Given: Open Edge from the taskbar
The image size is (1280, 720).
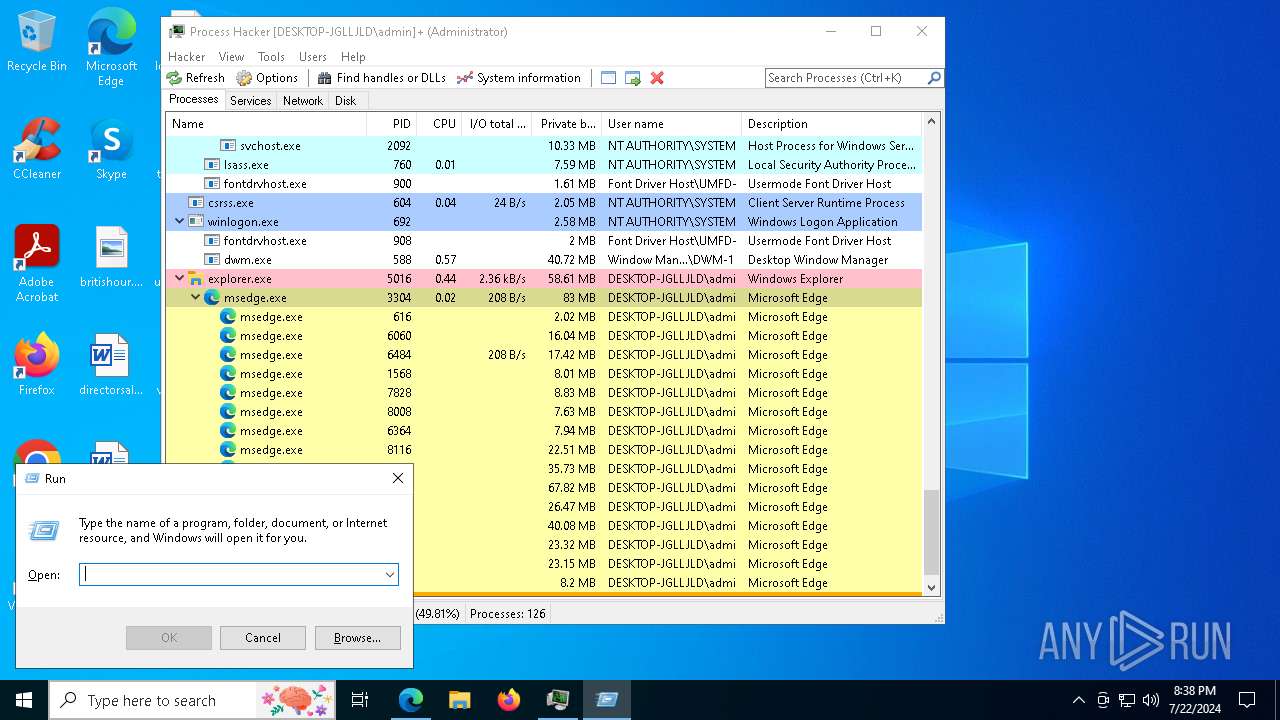Looking at the screenshot, I should pos(411,700).
